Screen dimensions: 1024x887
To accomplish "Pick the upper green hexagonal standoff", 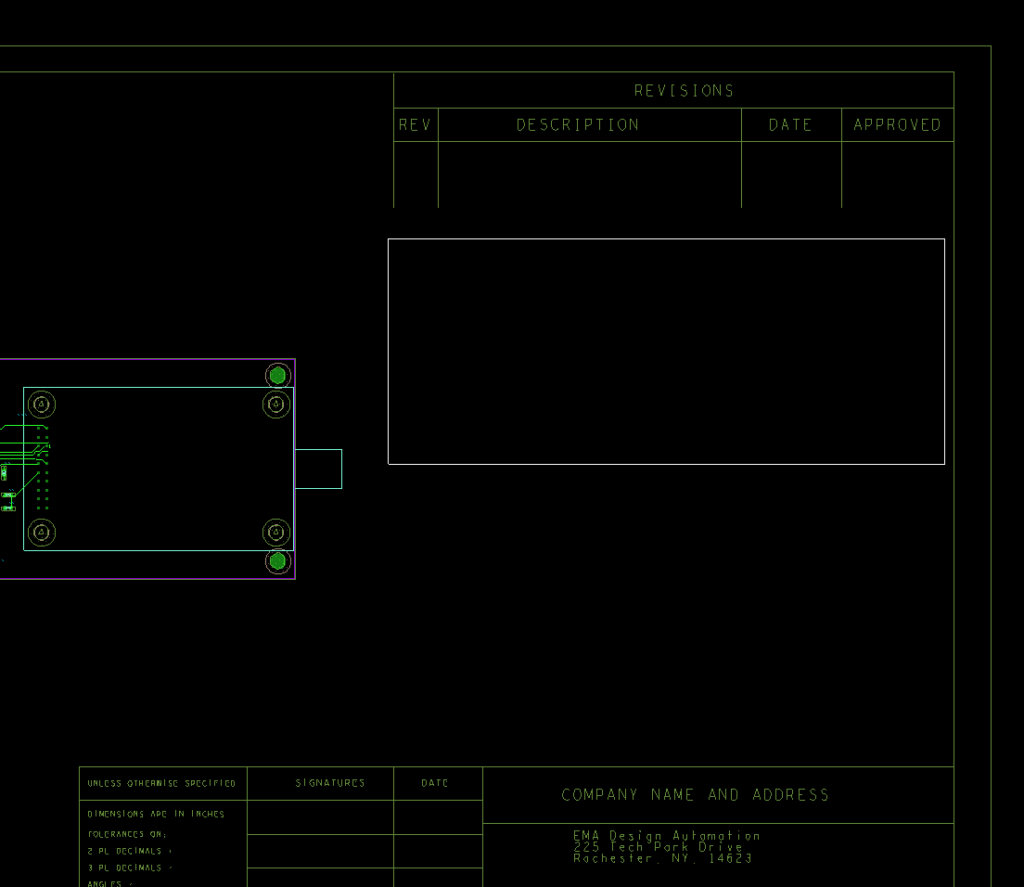I will click(x=278, y=376).
